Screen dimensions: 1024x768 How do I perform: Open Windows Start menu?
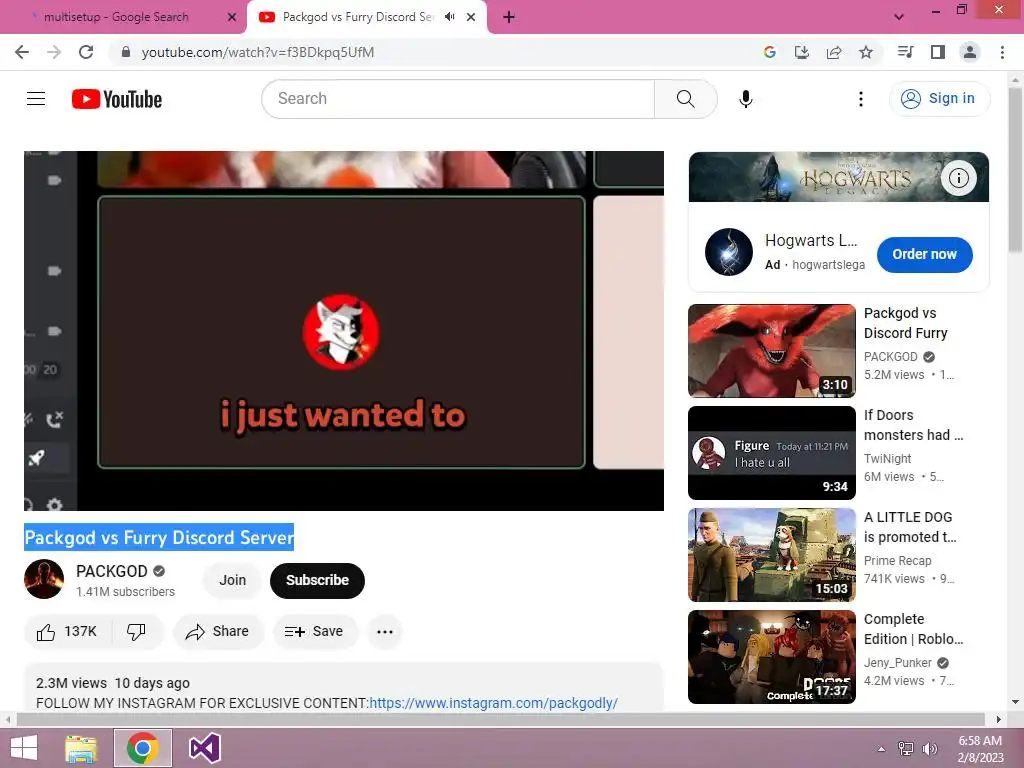tap(24, 748)
